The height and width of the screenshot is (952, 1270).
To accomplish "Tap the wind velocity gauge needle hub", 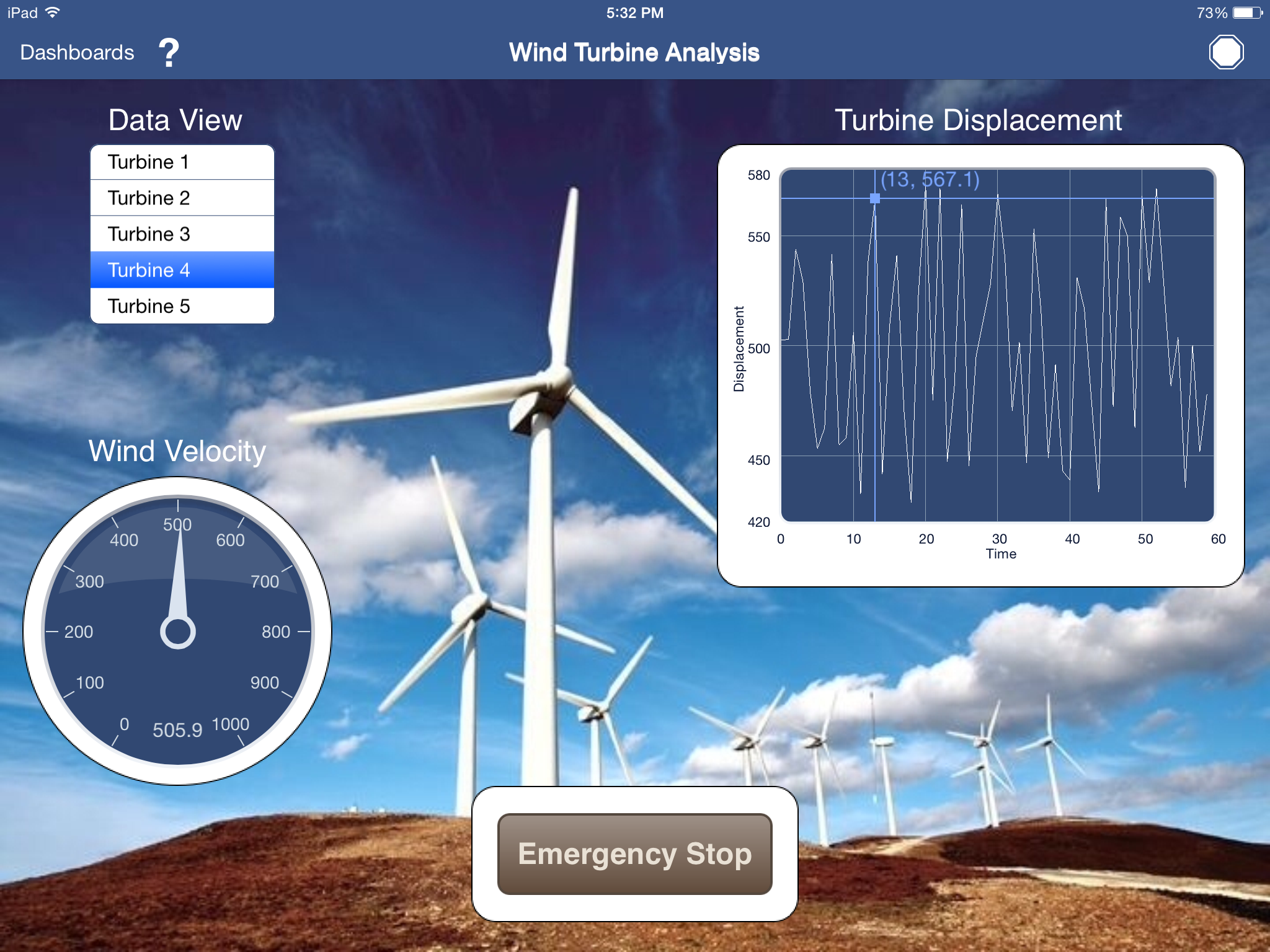I will tap(178, 632).
